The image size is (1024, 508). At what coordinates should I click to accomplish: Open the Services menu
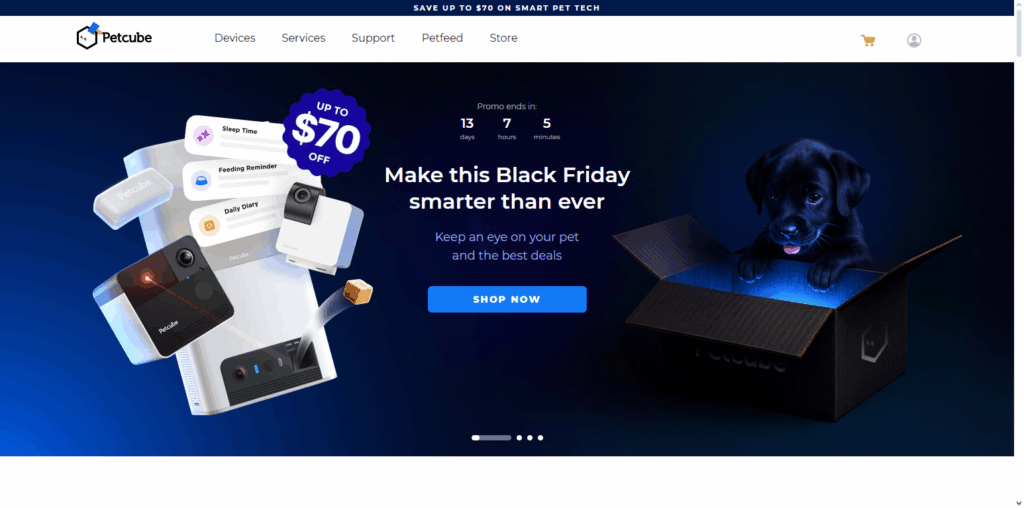[x=303, y=38]
